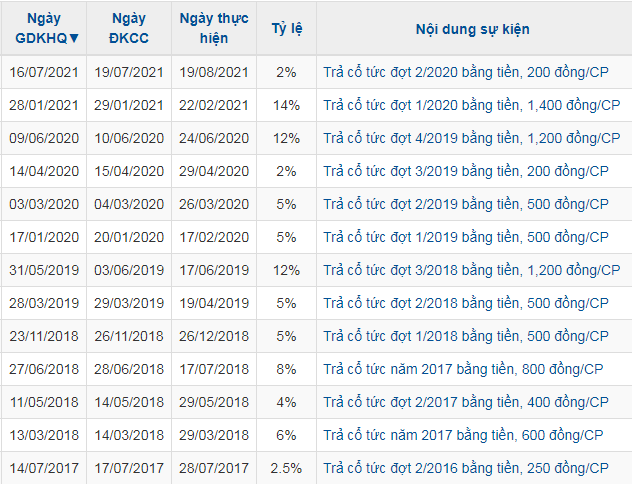Select the event 'Trả cổ tức đợt 4/2019'

(469, 138)
